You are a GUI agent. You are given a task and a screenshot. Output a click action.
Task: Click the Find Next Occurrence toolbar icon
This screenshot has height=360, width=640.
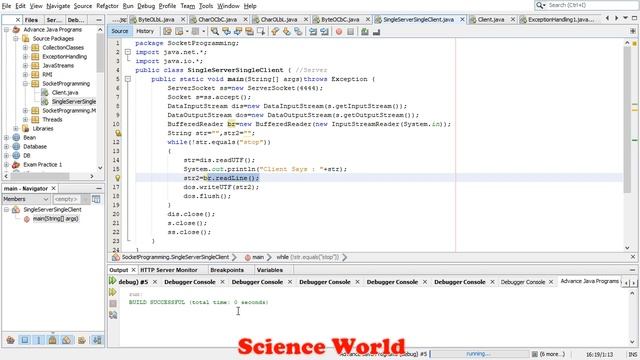click(238, 31)
